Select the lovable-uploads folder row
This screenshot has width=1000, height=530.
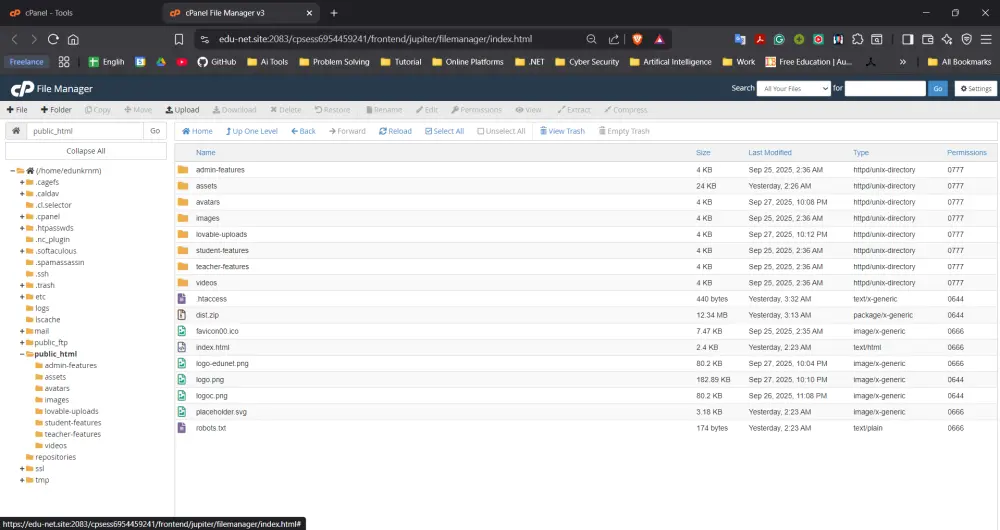(585, 234)
